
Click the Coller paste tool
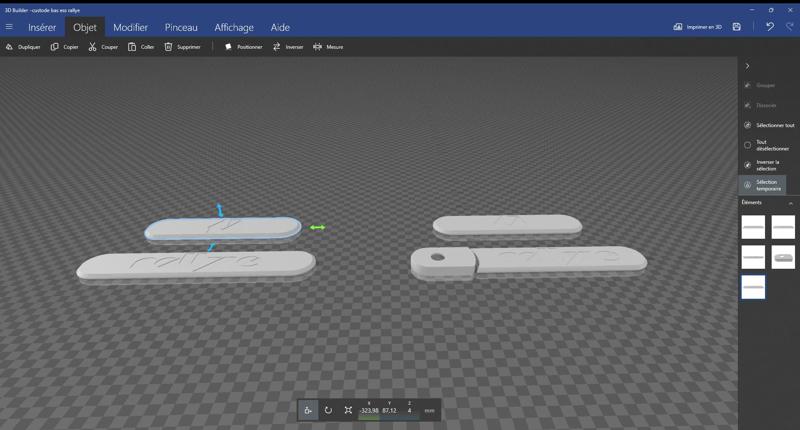click(x=141, y=47)
